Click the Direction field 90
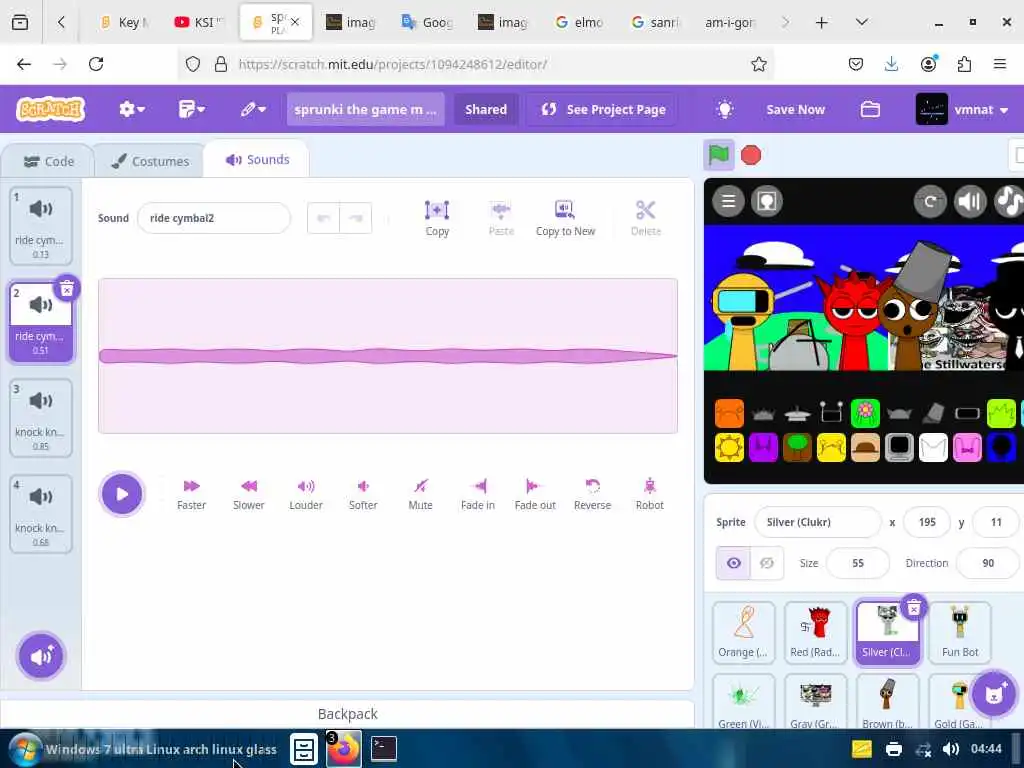Image resolution: width=1024 pixels, height=768 pixels. click(987, 563)
